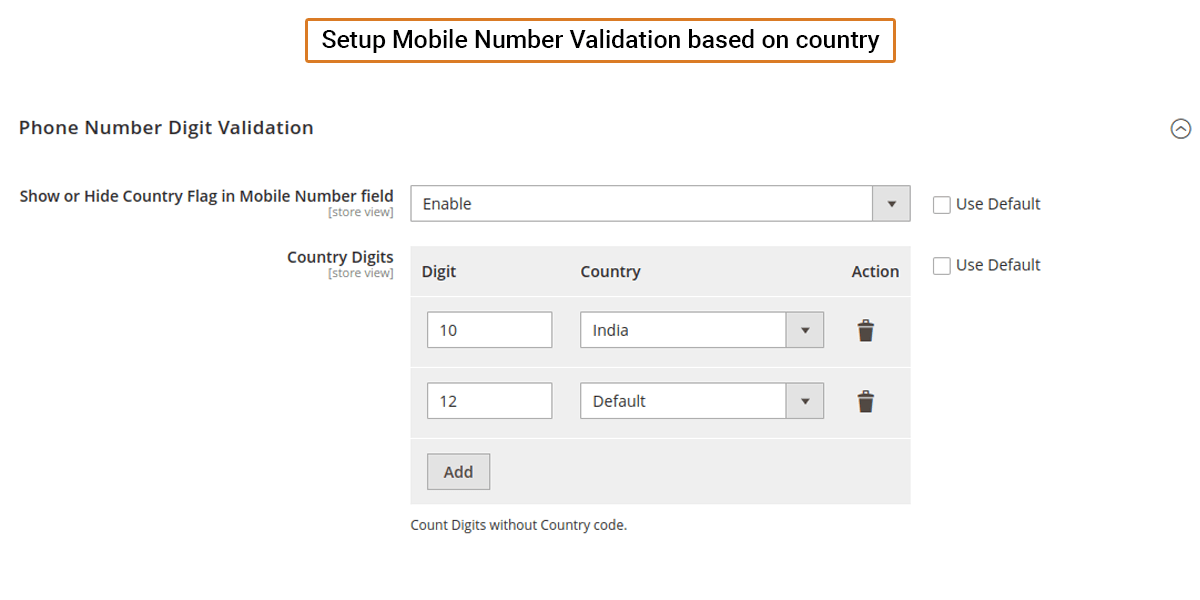This screenshot has height=600, width=1200.
Task: Enable Use Default checkbox for Country Digits
Action: (941, 266)
